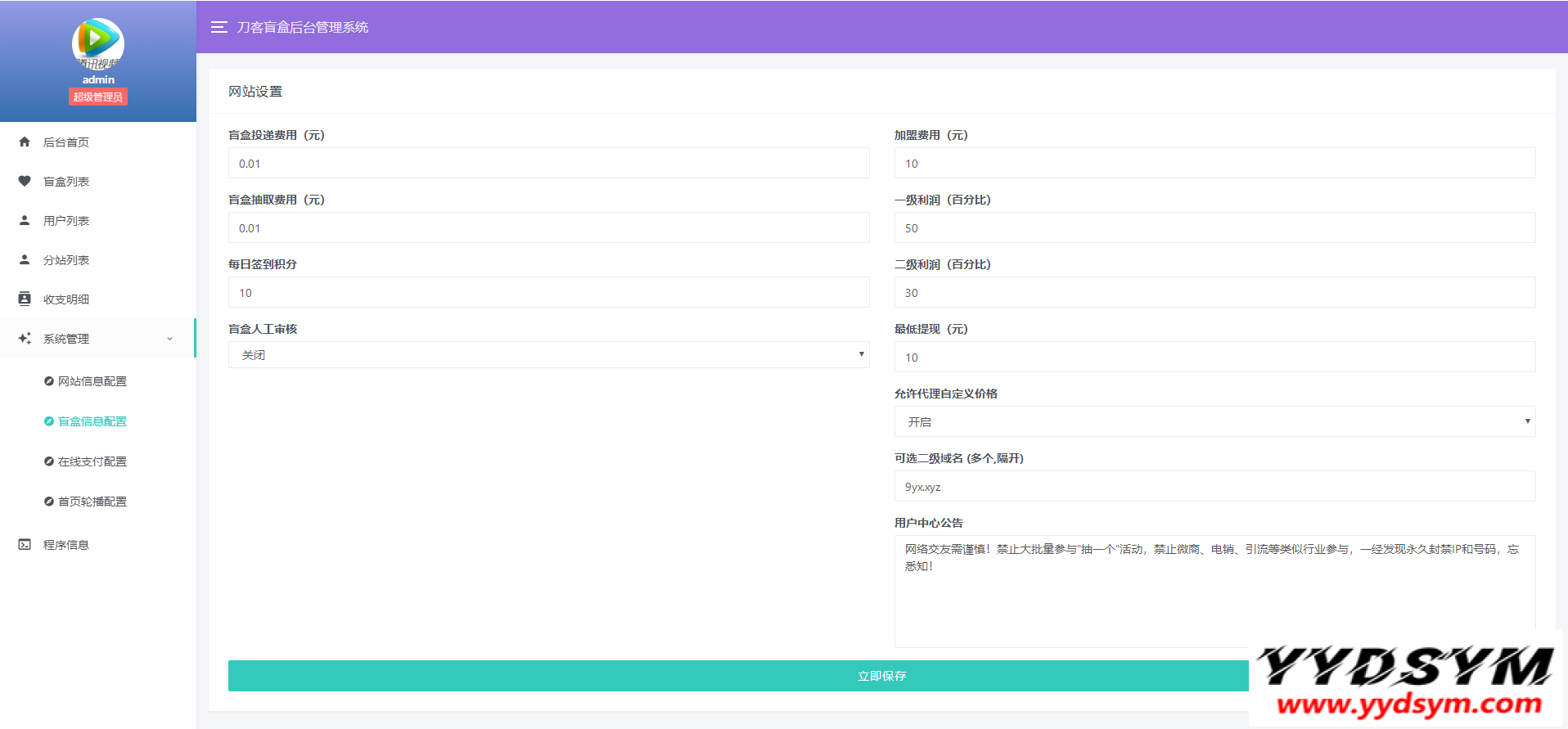Focus the 可选二级域名 input field
The height and width of the screenshot is (729, 1568).
click(1214, 487)
